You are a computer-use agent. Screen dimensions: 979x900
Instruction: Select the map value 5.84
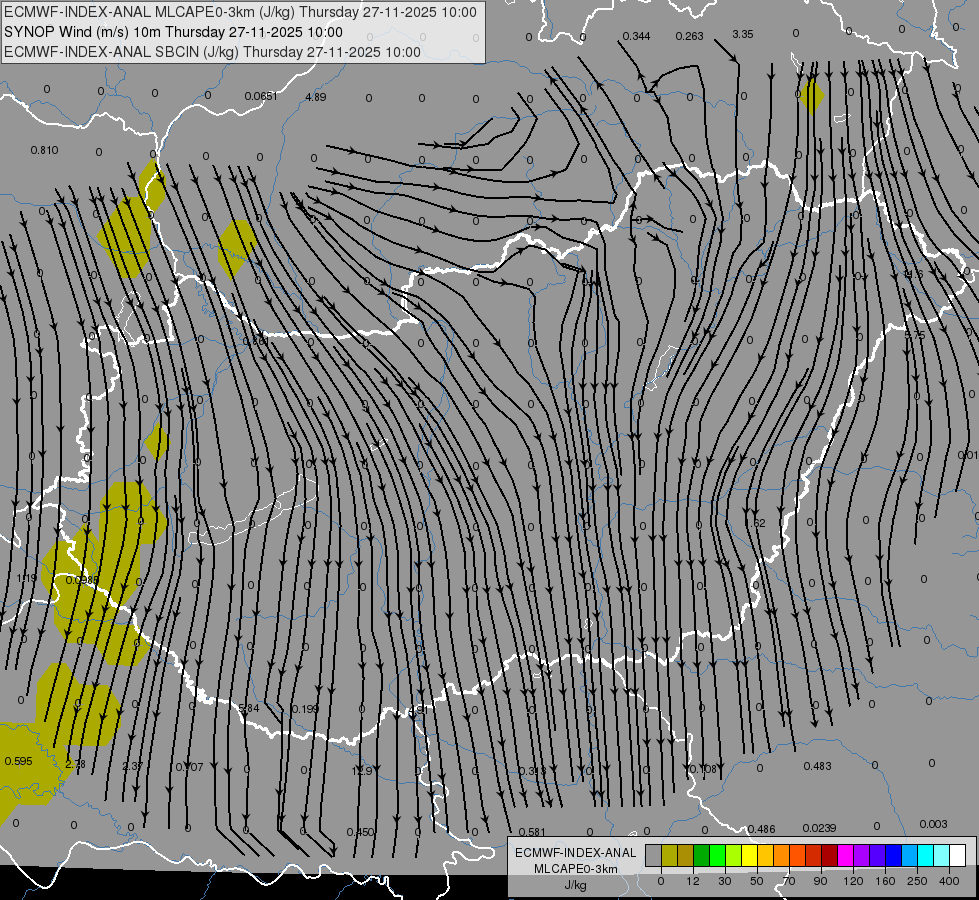248,708
